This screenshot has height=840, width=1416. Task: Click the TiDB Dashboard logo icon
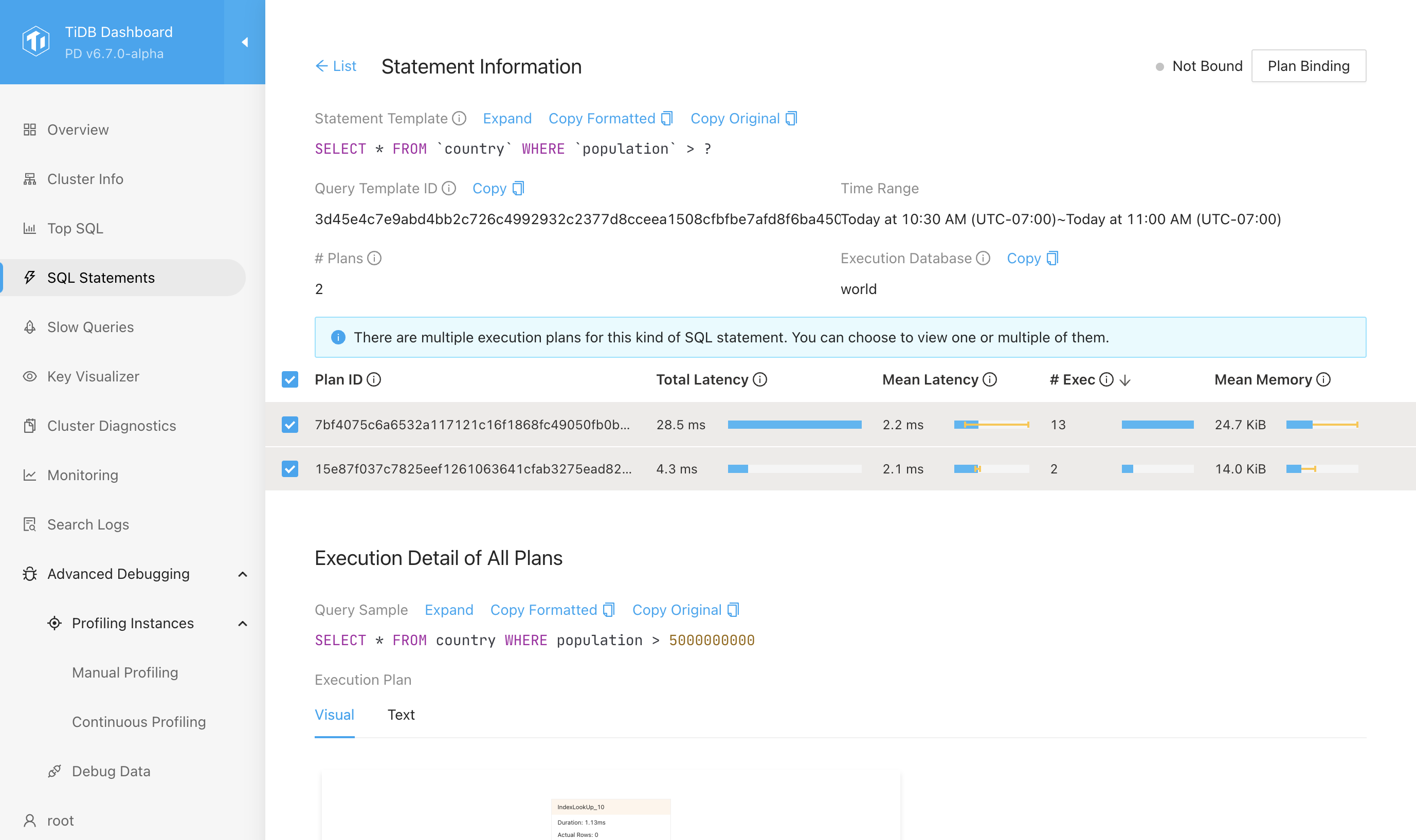35,41
